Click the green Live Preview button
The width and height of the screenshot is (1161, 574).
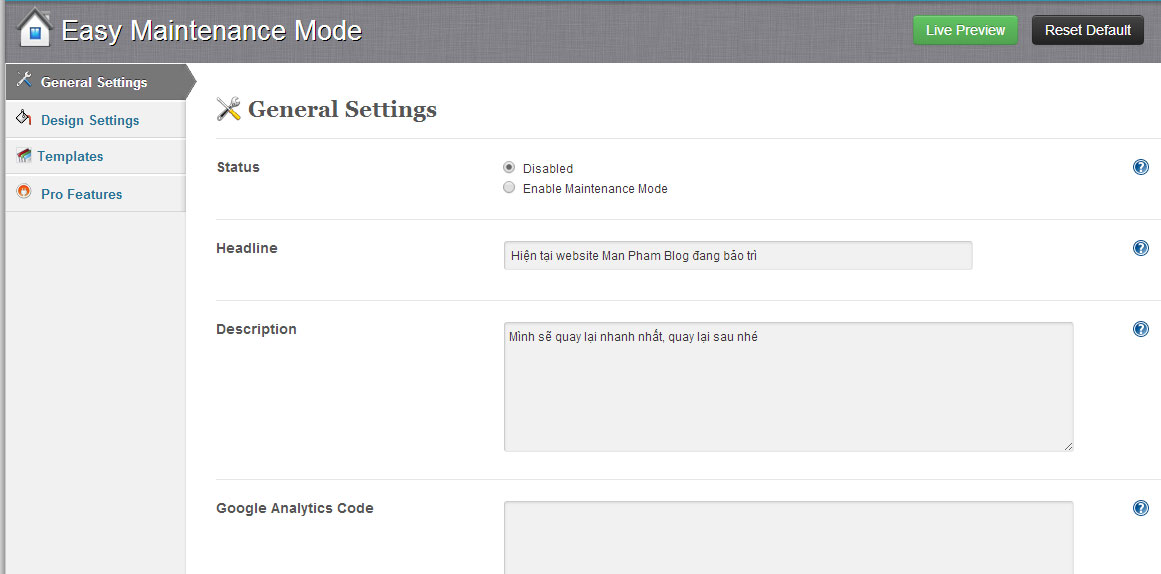coord(966,30)
